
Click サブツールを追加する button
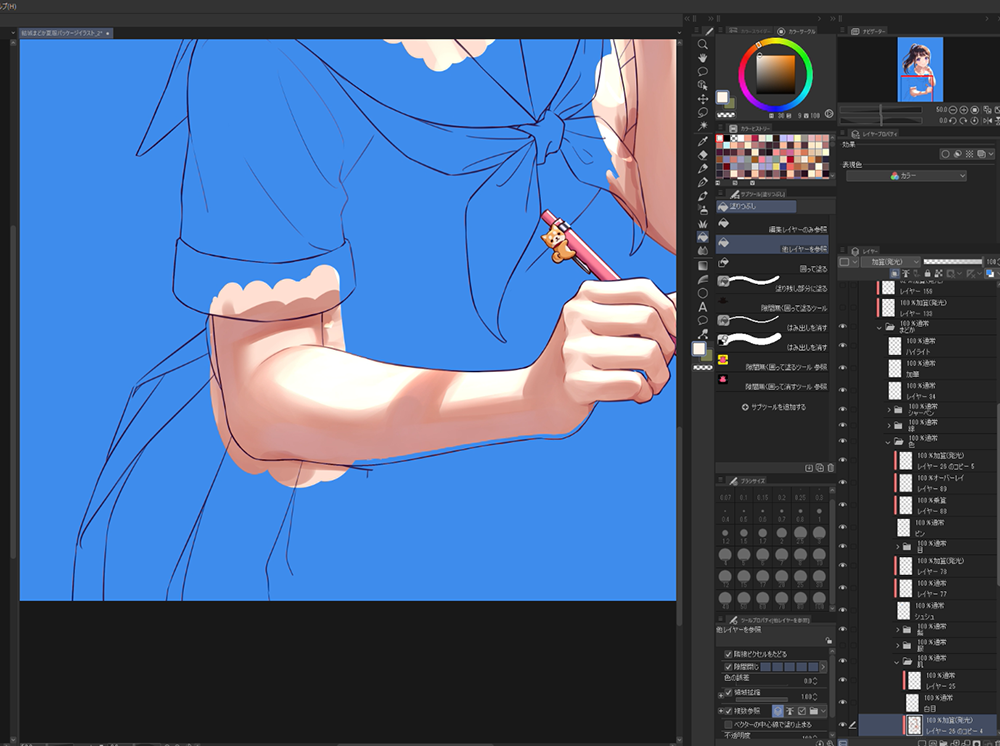pyautogui.click(x=773, y=407)
